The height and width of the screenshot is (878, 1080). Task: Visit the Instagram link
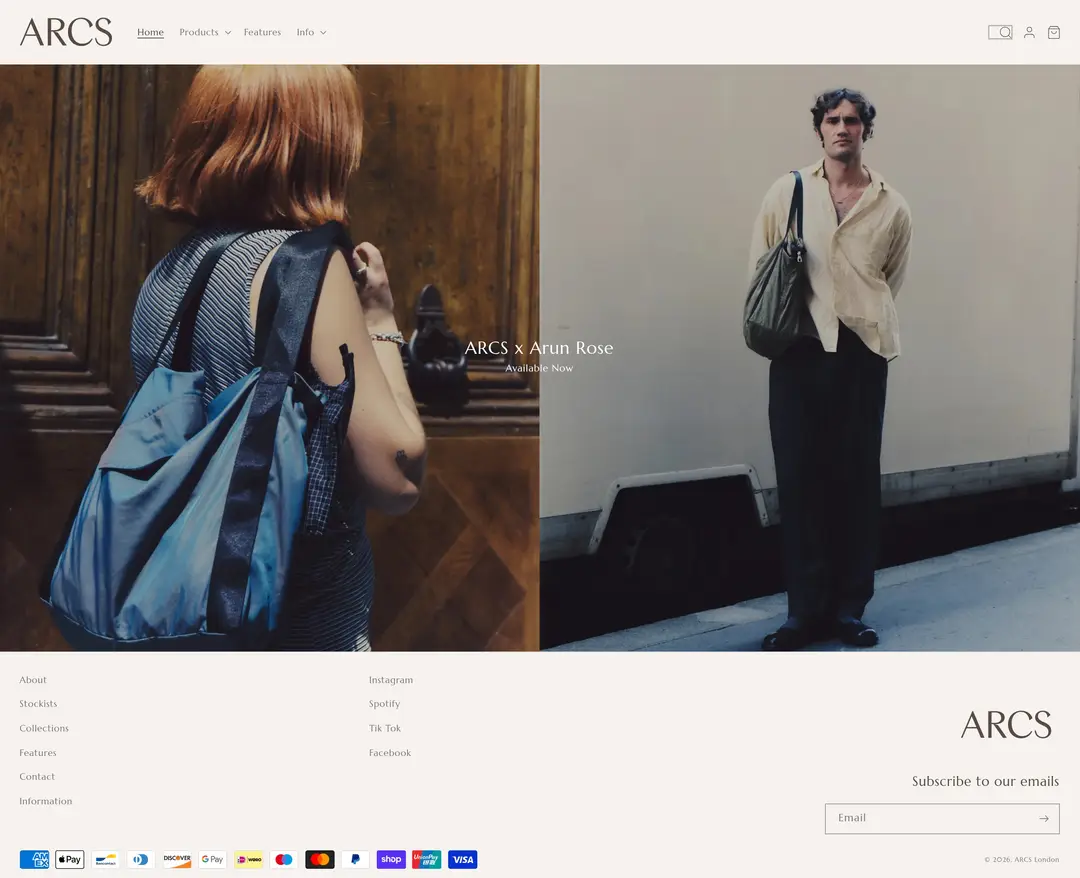(391, 680)
